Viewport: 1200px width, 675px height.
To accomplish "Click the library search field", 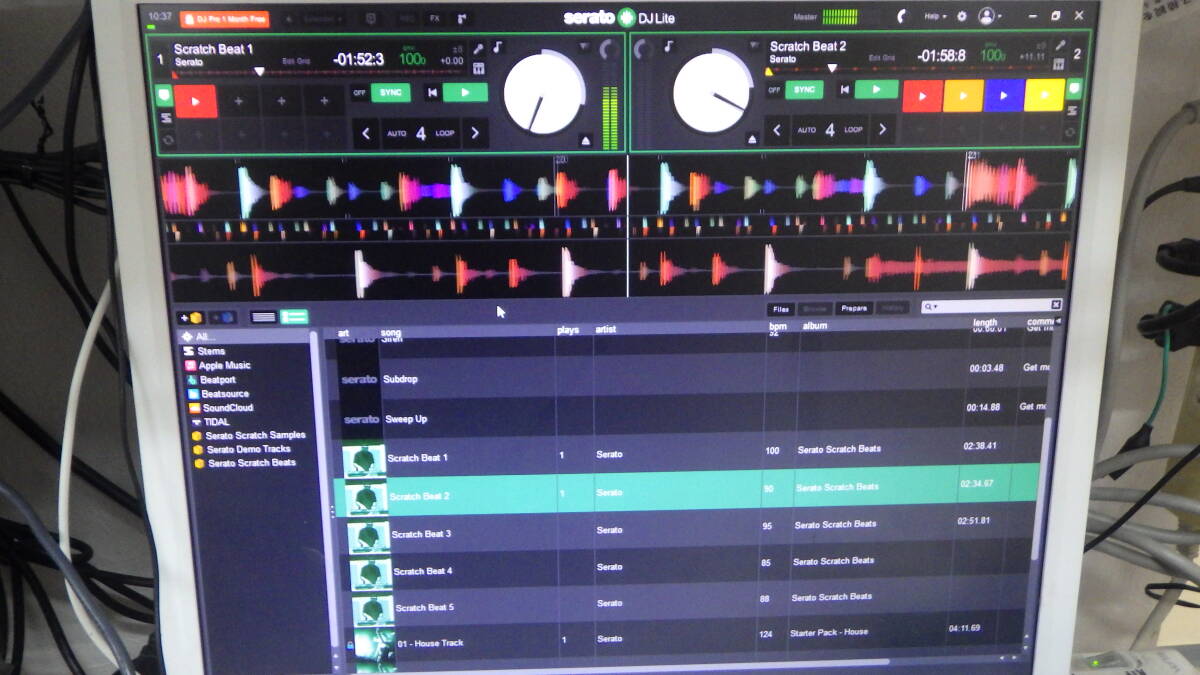I will (x=990, y=306).
